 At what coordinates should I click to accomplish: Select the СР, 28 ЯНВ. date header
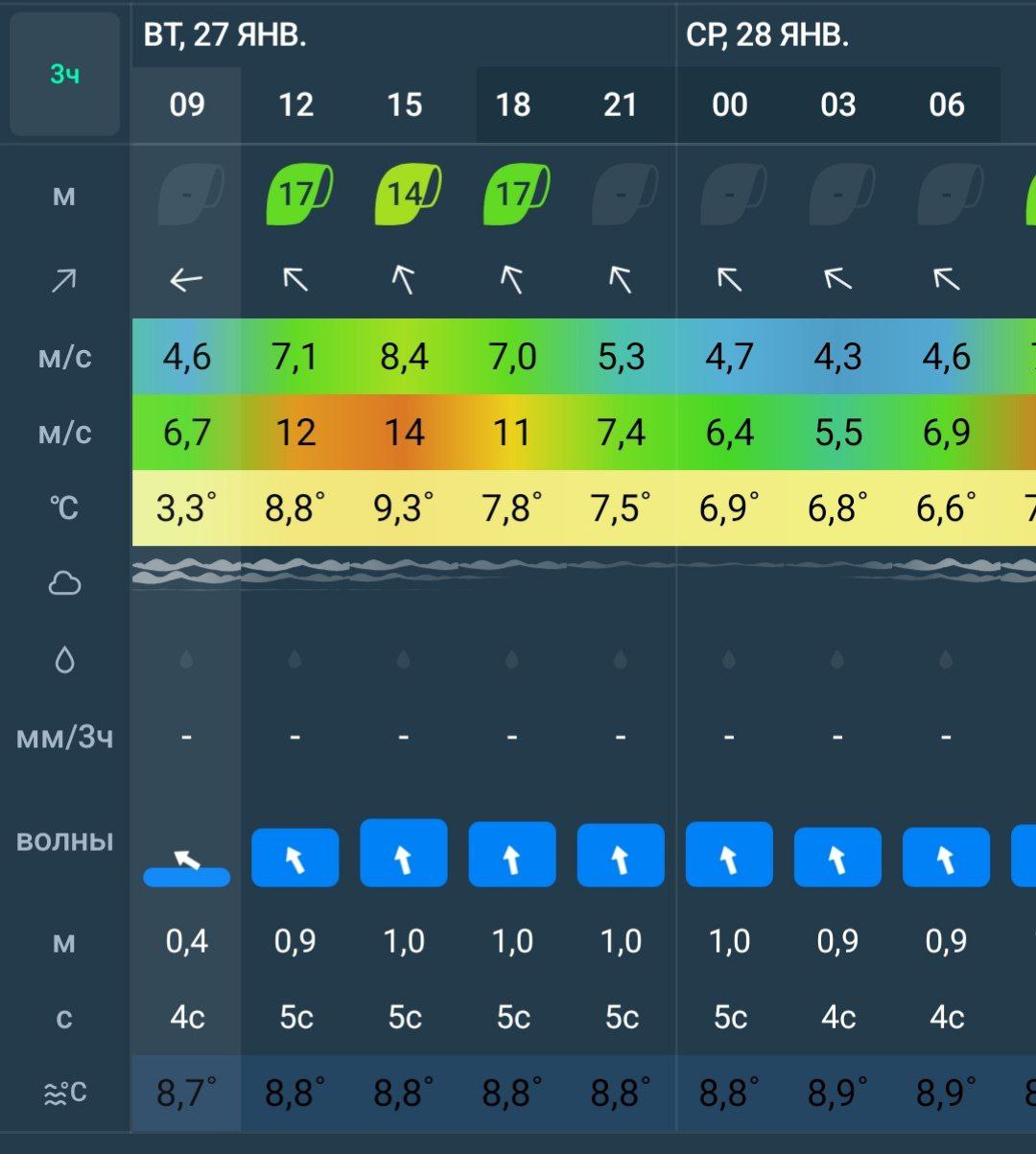point(767,35)
